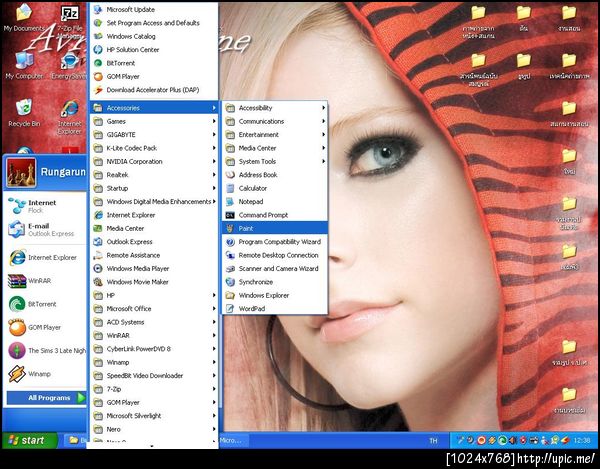Open the ACD Systems program folder
This screenshot has width=600, height=469.
pyautogui.click(x=154, y=322)
